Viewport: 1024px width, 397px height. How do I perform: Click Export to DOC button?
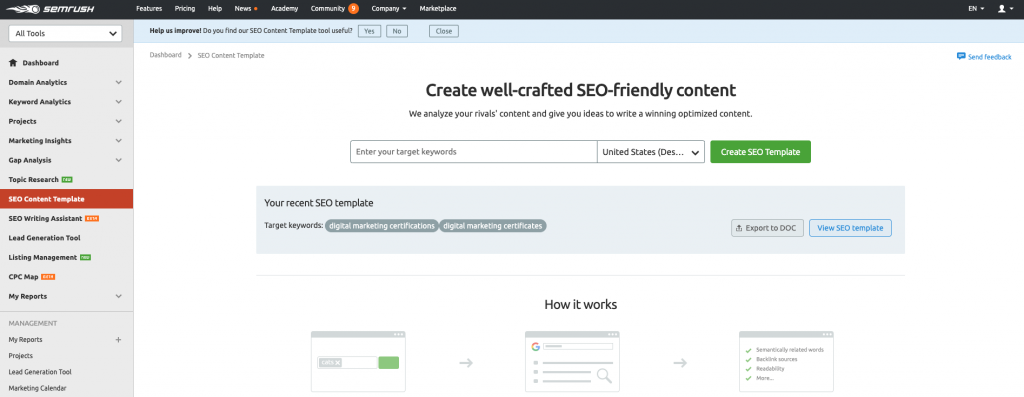click(x=767, y=228)
